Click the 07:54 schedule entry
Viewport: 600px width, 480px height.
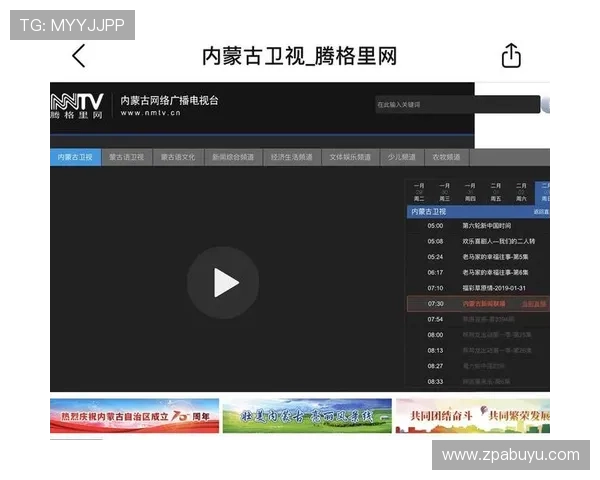tap(478, 320)
